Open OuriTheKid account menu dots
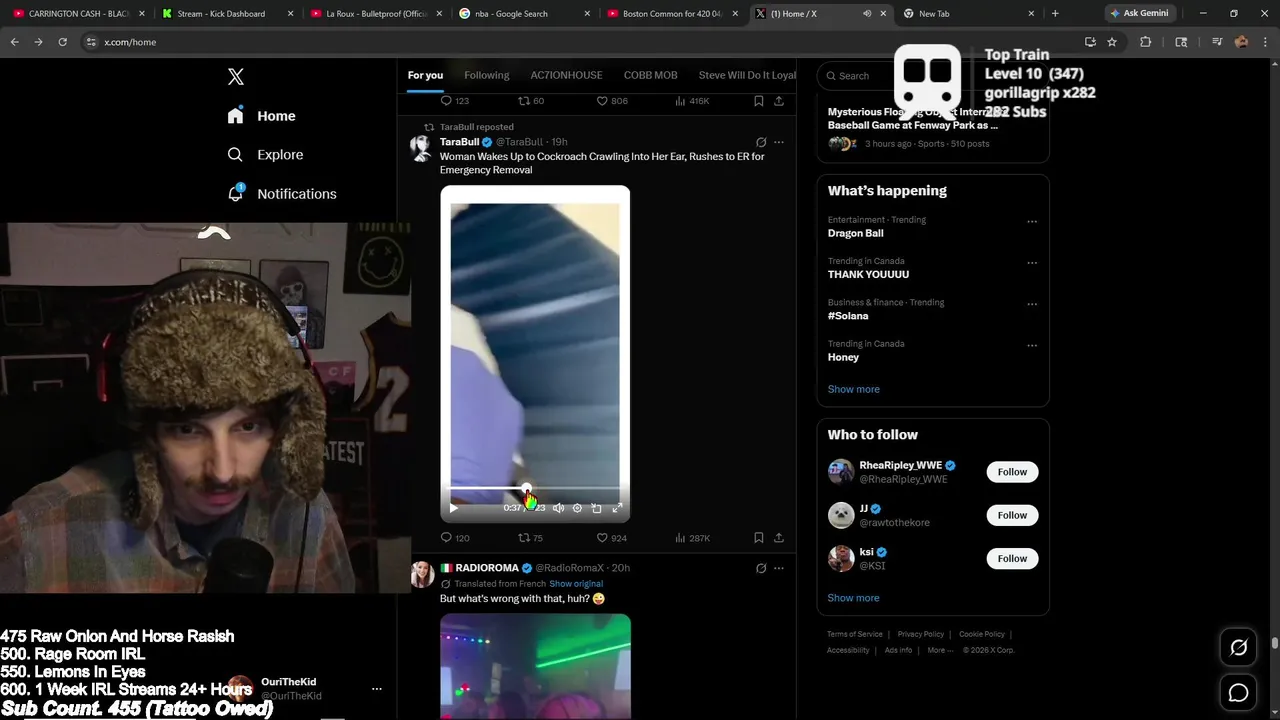 point(377,689)
